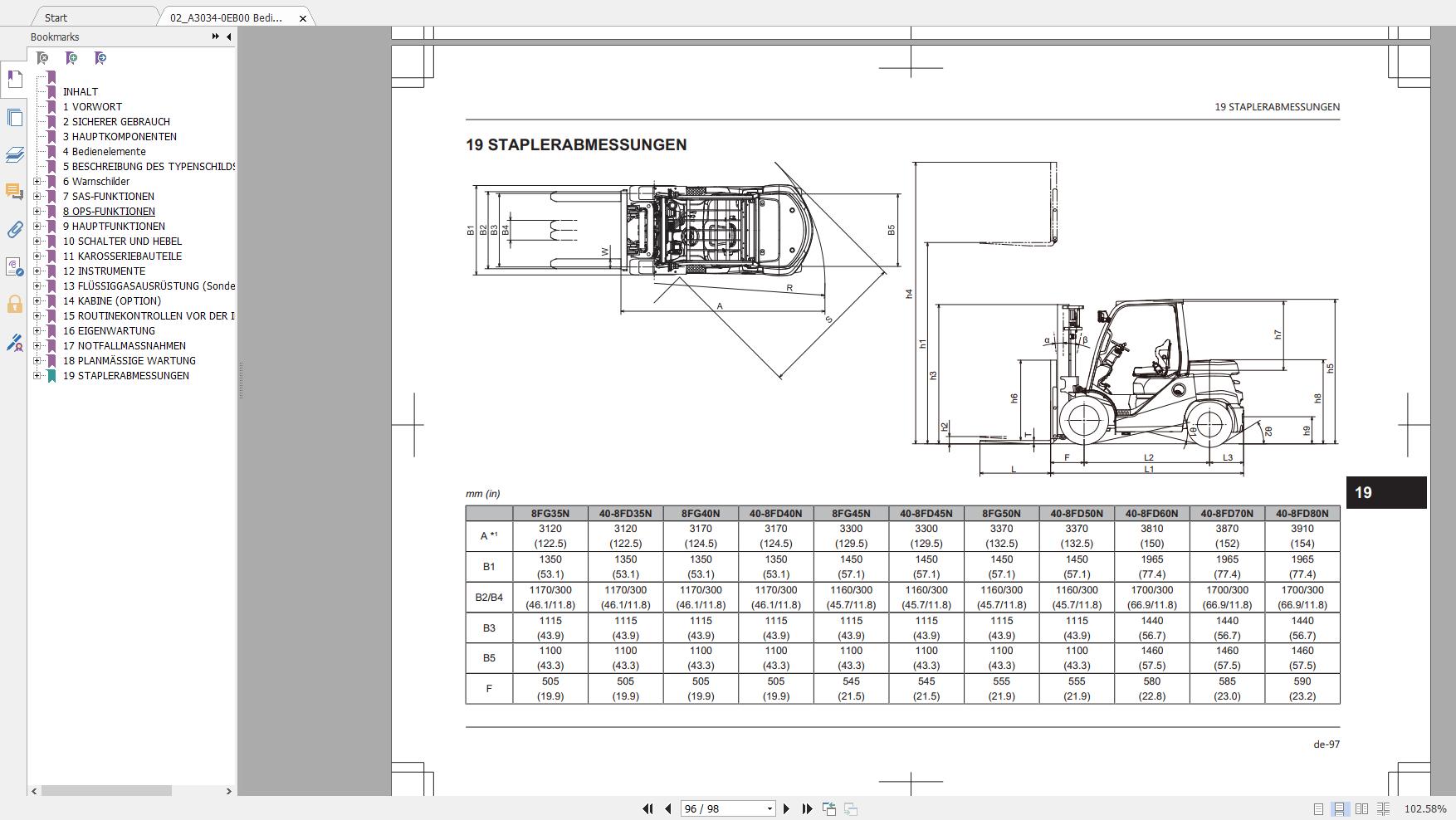Click the 102.58% zoom level display
The height and width of the screenshot is (820, 1456).
1424,808
